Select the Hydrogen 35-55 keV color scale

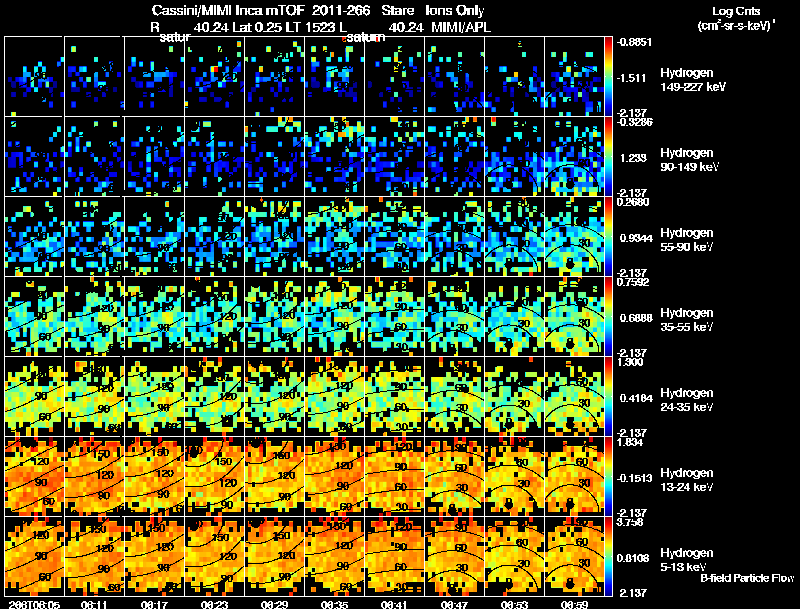coord(608,317)
